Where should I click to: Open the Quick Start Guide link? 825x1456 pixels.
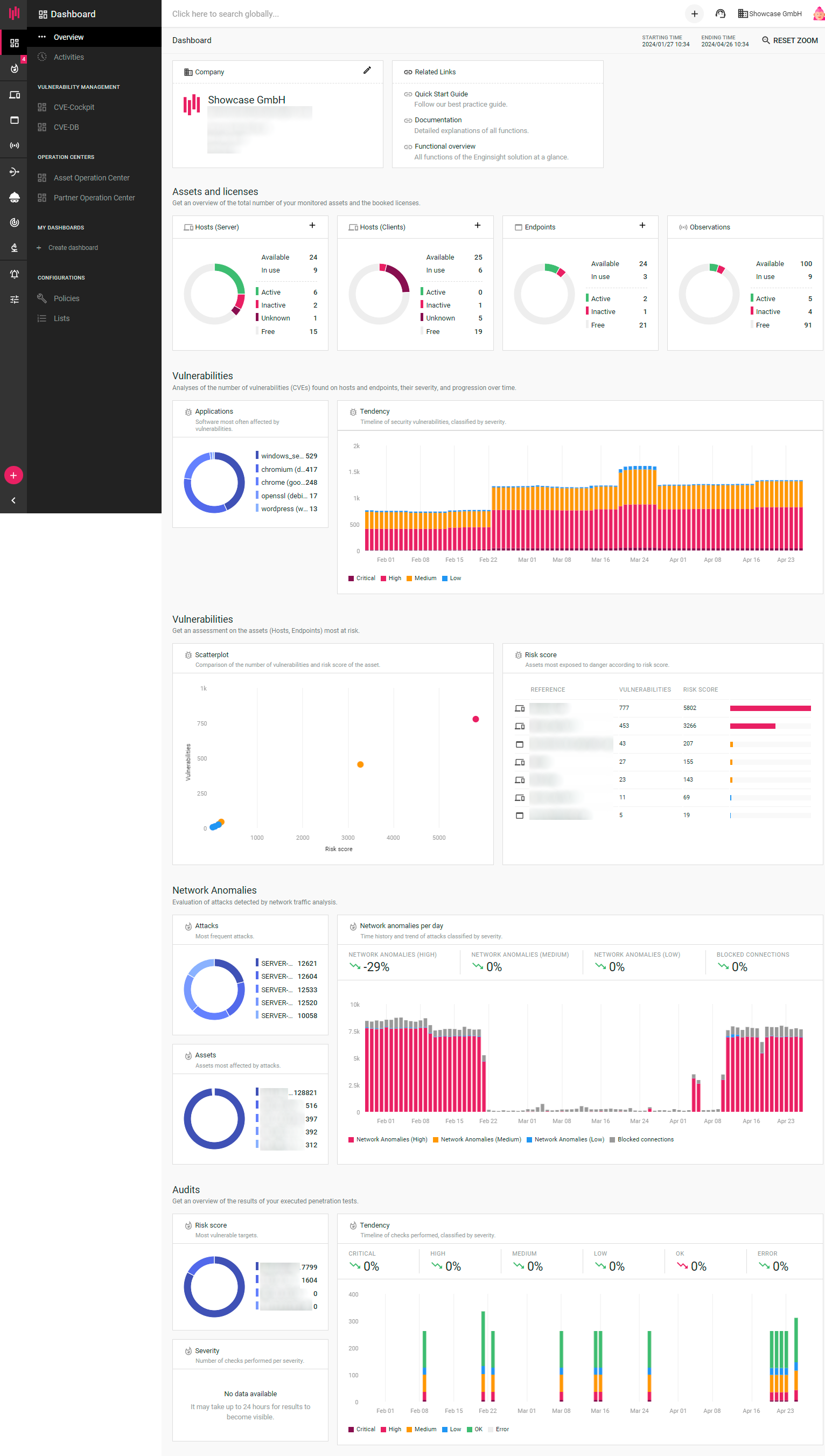click(x=441, y=94)
